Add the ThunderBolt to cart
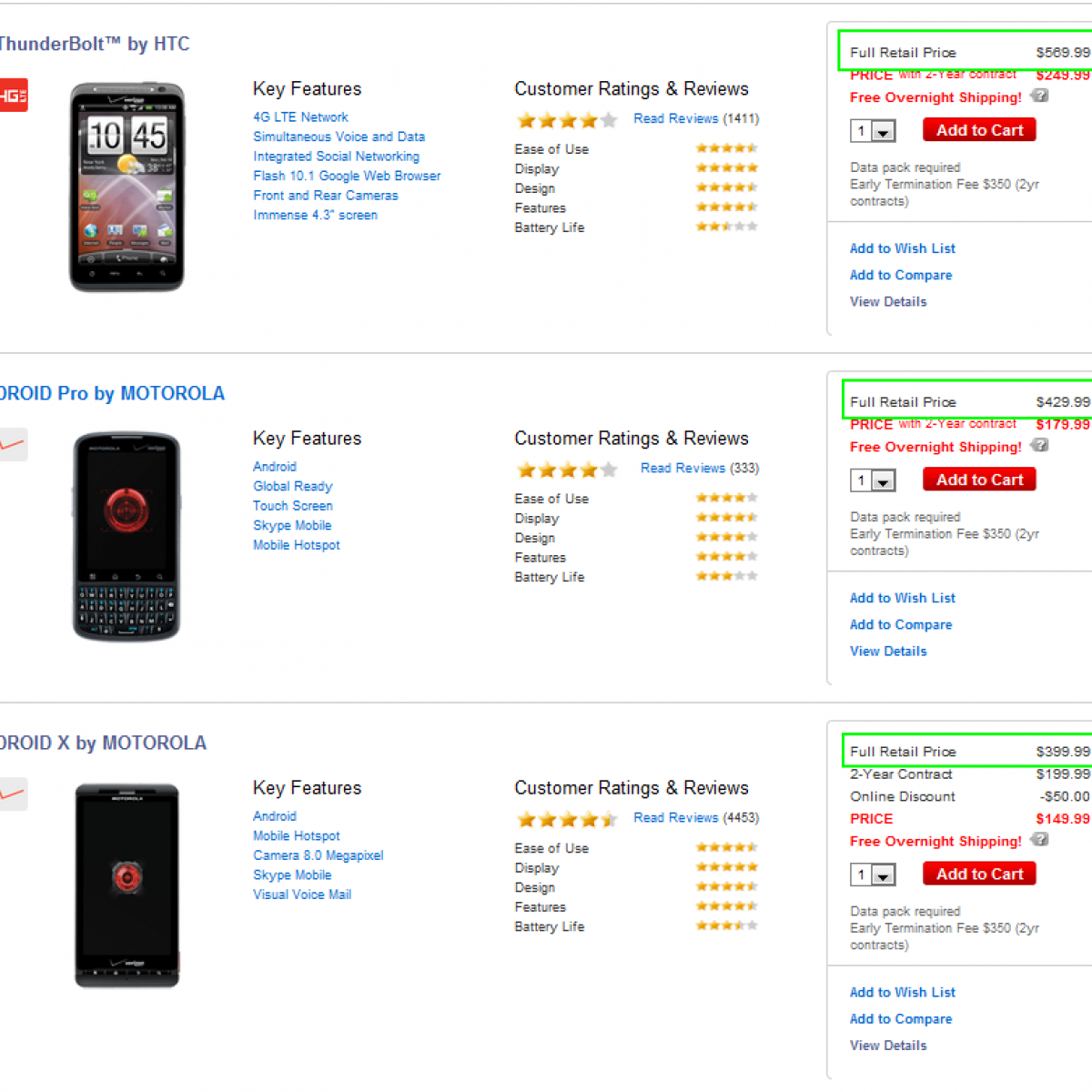 click(979, 130)
